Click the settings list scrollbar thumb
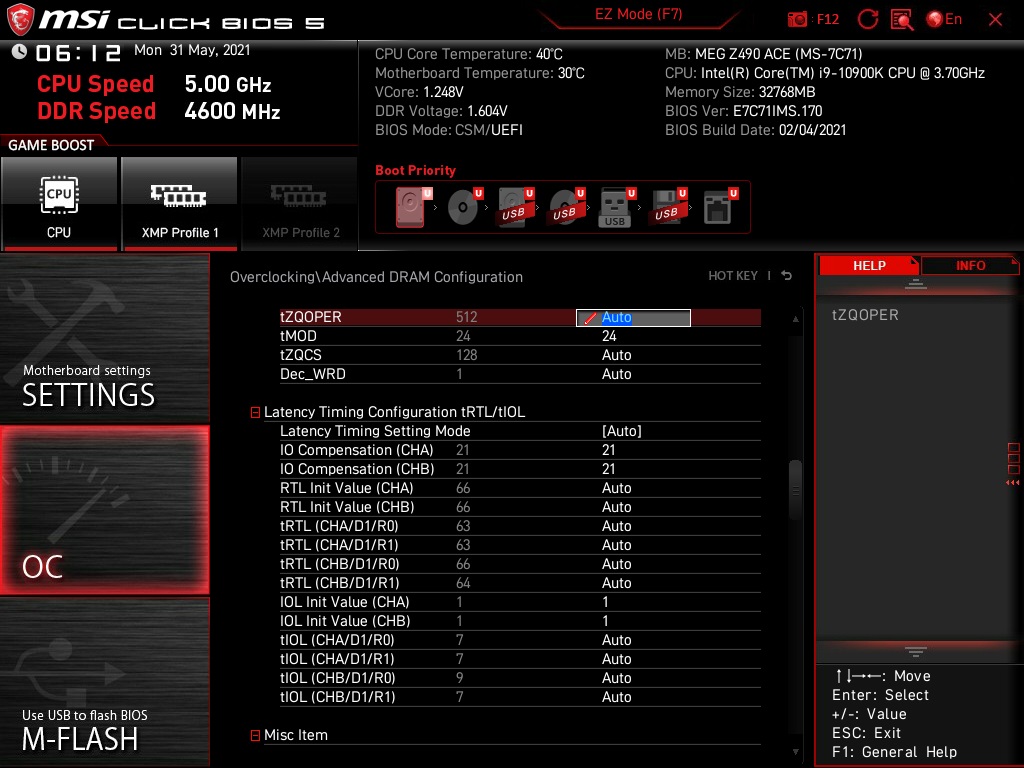The image size is (1024, 768). pos(795,490)
